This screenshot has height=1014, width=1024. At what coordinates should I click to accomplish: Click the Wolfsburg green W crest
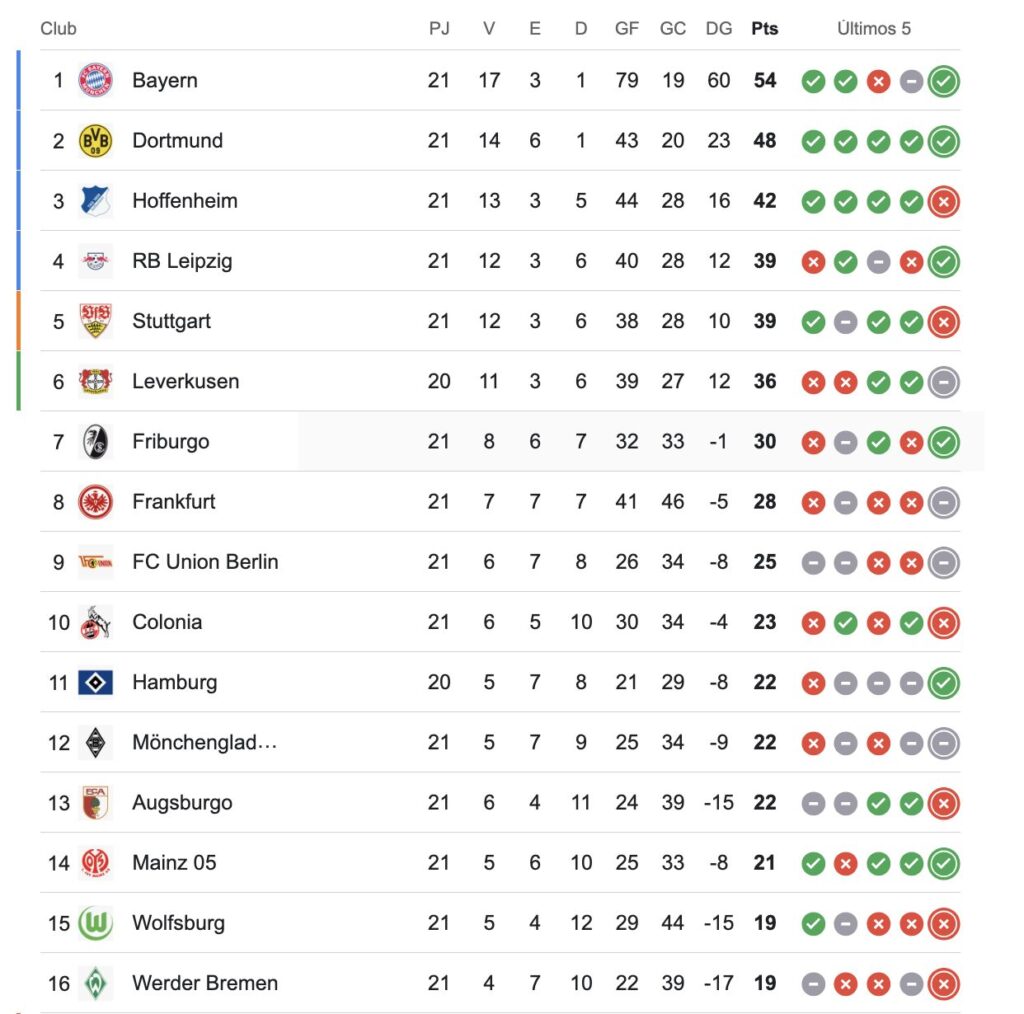[96, 923]
